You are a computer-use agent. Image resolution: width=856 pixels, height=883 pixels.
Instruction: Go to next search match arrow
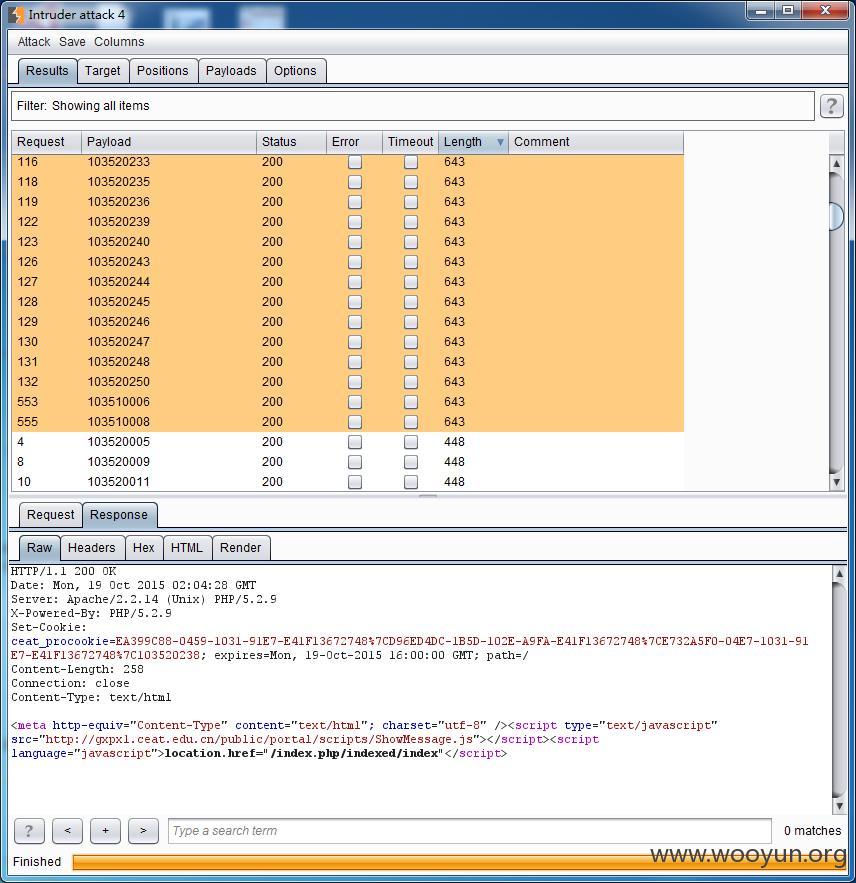click(x=143, y=831)
